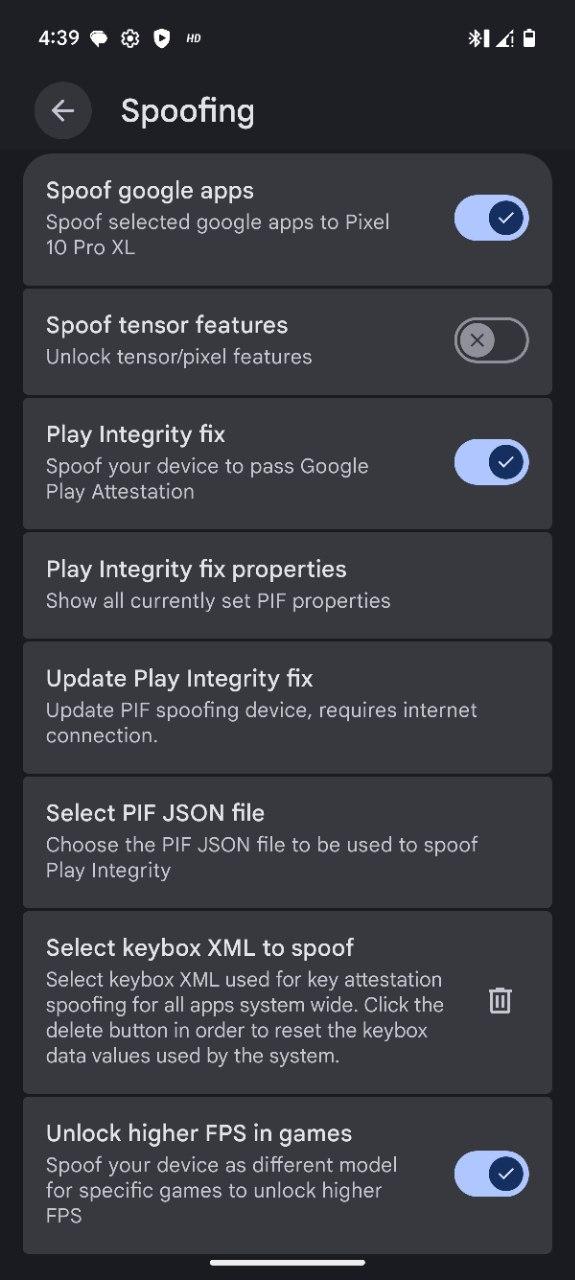Toggle Unlock higher FPS in games

(491, 1174)
